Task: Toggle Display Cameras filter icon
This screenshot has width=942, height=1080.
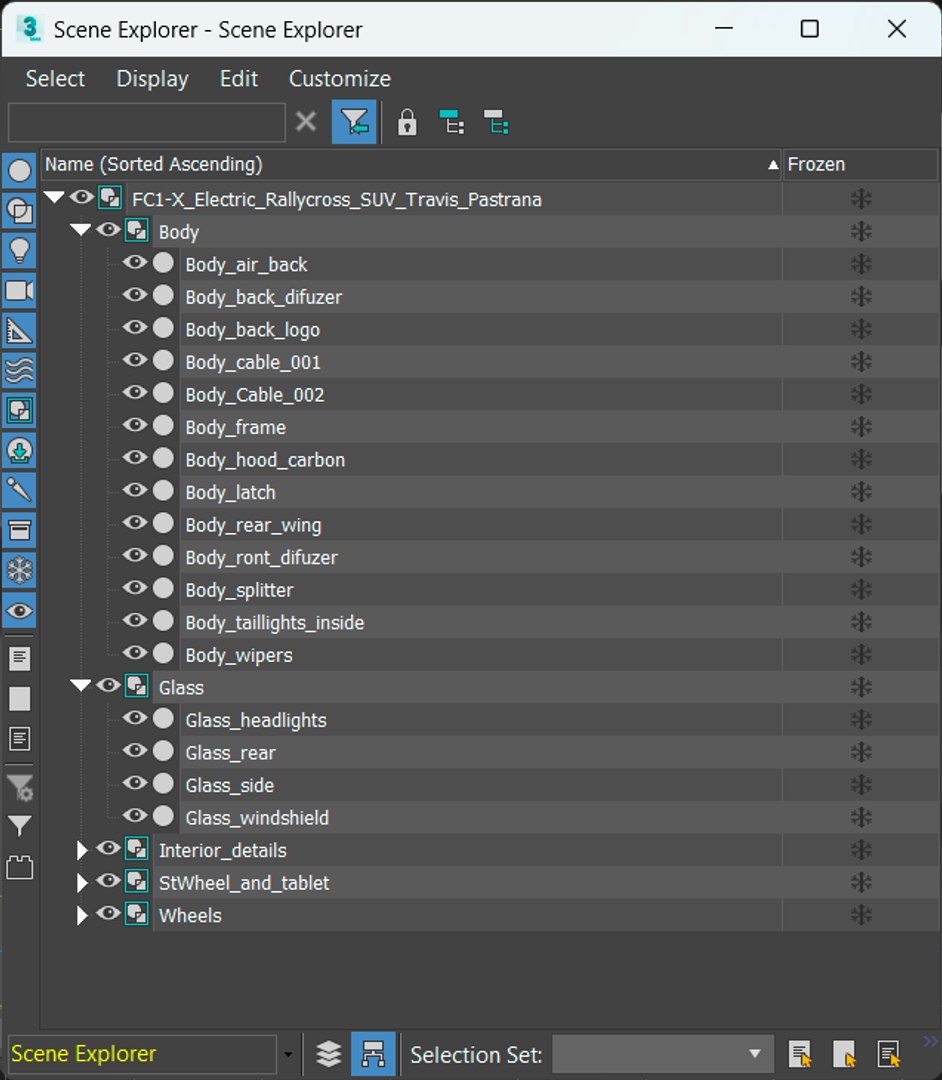Action: (x=19, y=290)
